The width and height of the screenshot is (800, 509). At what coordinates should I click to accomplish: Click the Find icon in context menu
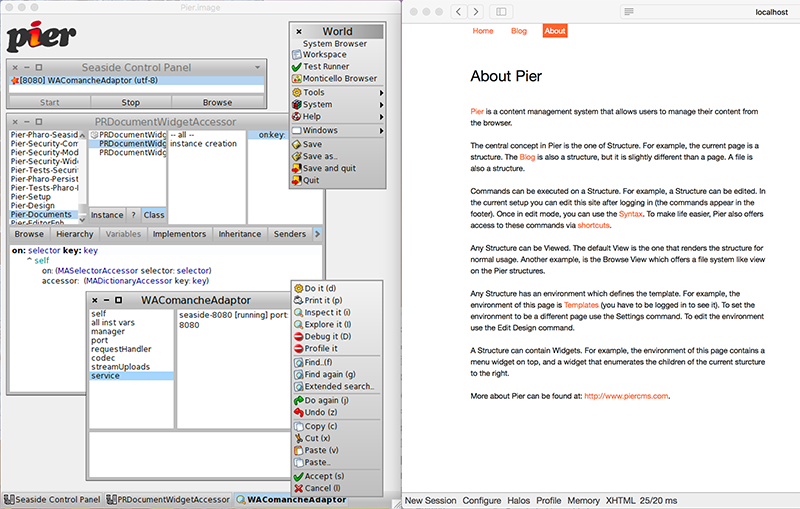pyautogui.click(x=299, y=363)
